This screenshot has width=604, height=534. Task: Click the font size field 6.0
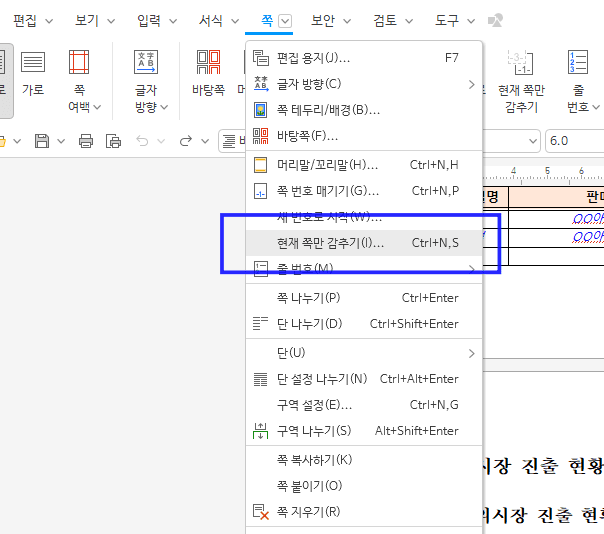tap(575, 141)
